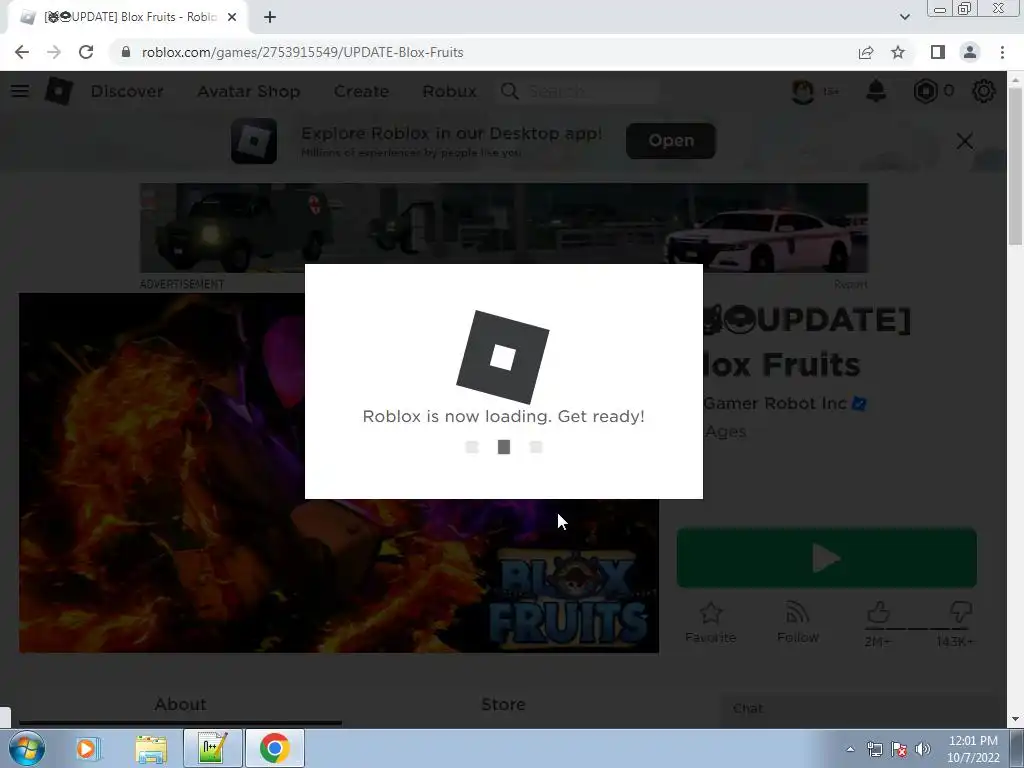This screenshot has height=768, width=1024.
Task: Toggle the browser side panel
Action: [938, 52]
